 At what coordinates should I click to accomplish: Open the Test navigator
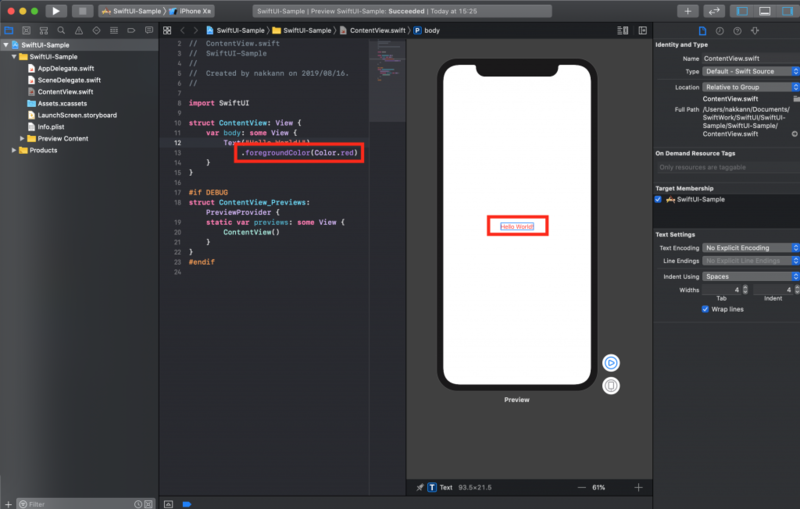coord(96,30)
